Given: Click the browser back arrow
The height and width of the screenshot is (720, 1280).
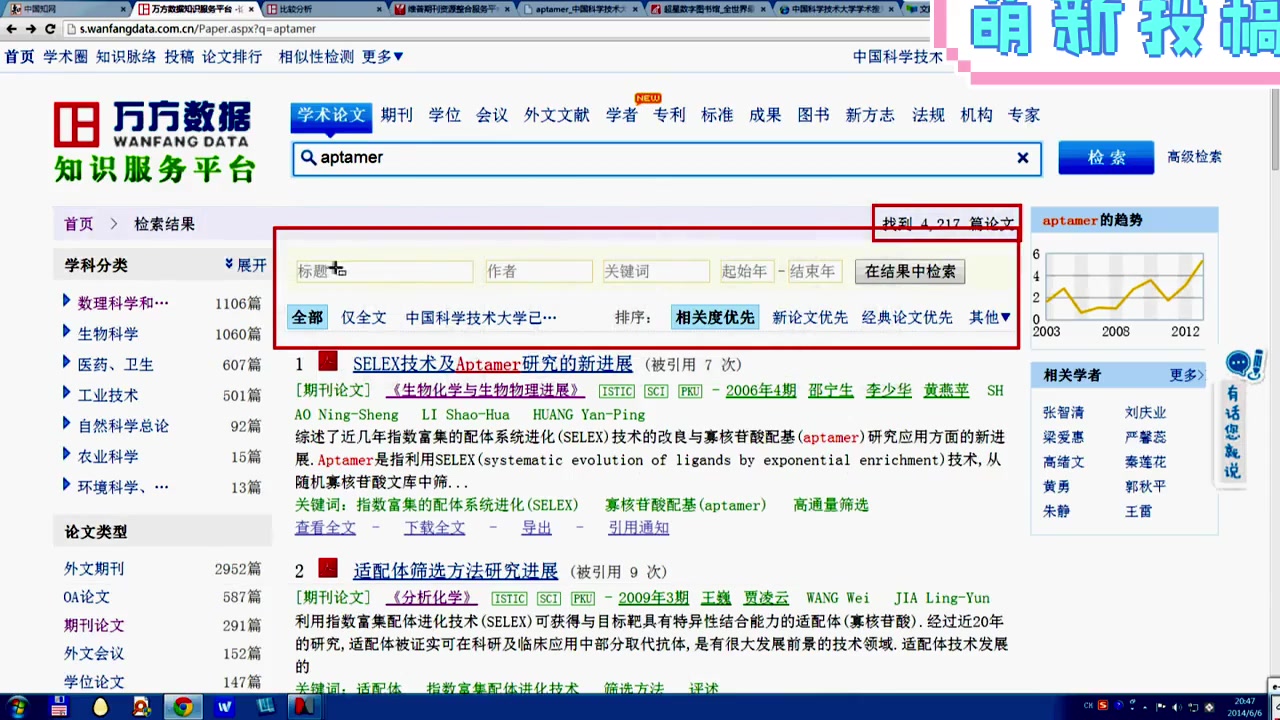Looking at the screenshot, I should coord(11,29).
